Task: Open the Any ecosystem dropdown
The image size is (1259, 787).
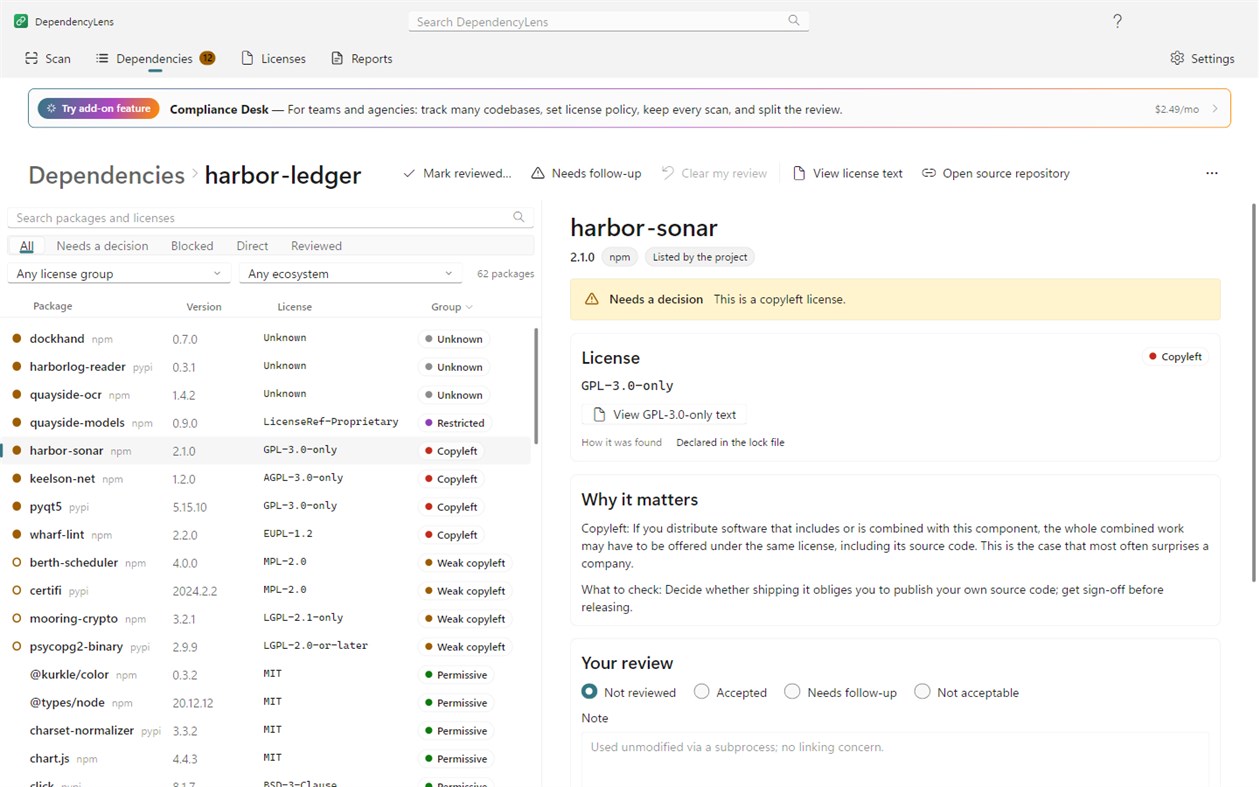Action: [350, 273]
